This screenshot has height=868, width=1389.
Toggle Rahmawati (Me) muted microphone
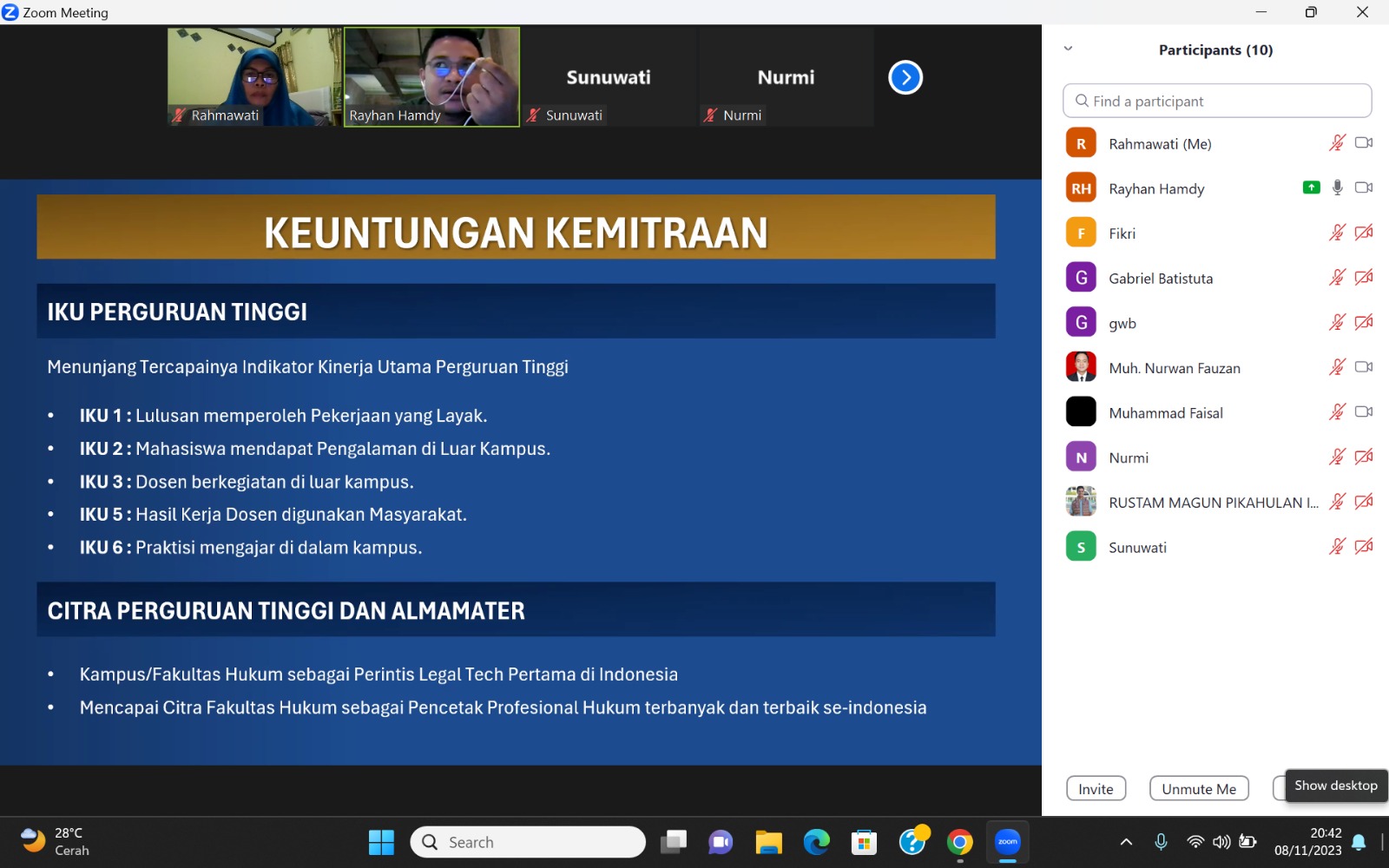(x=1337, y=143)
